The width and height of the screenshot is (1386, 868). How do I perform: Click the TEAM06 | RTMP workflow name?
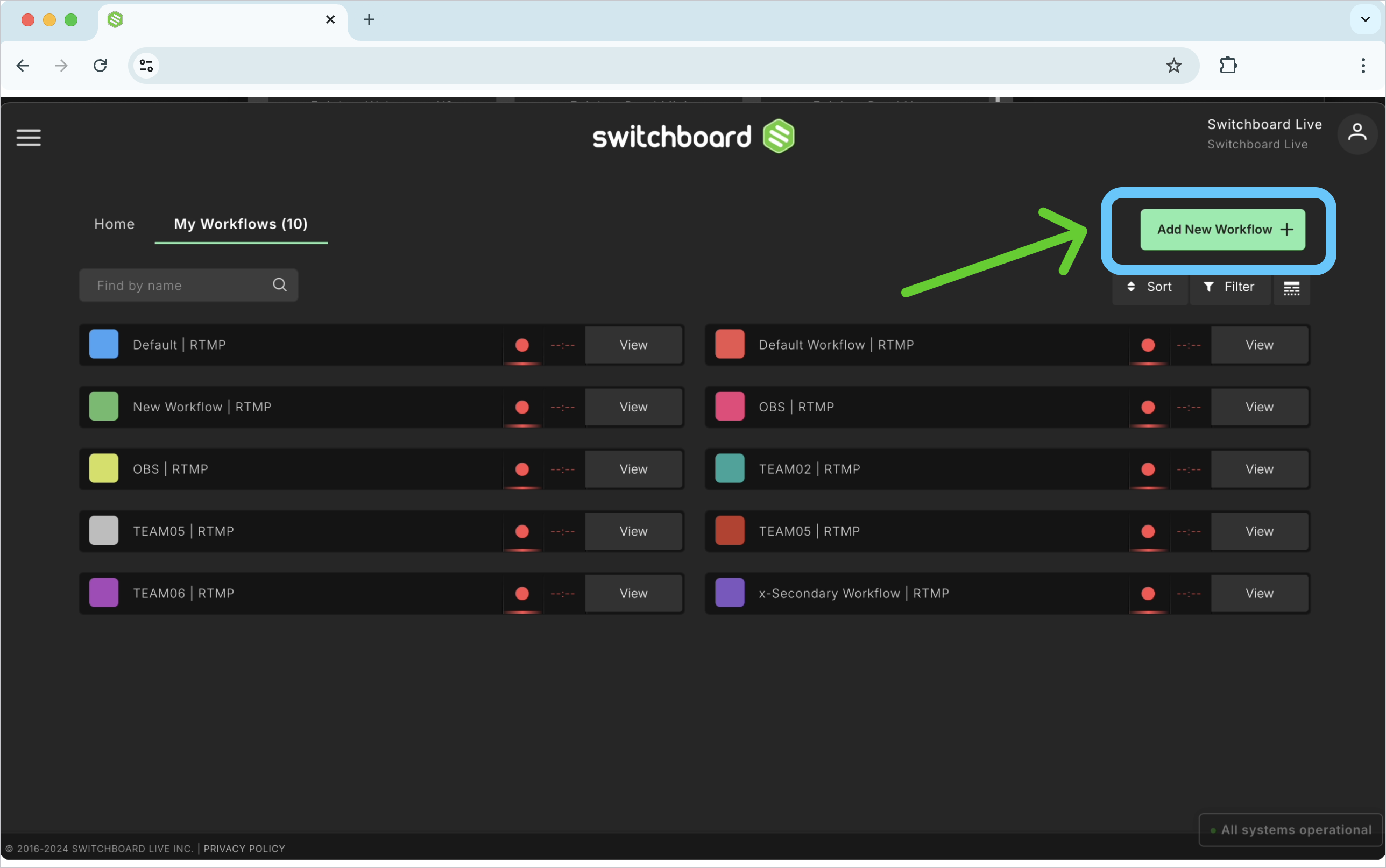coord(183,593)
